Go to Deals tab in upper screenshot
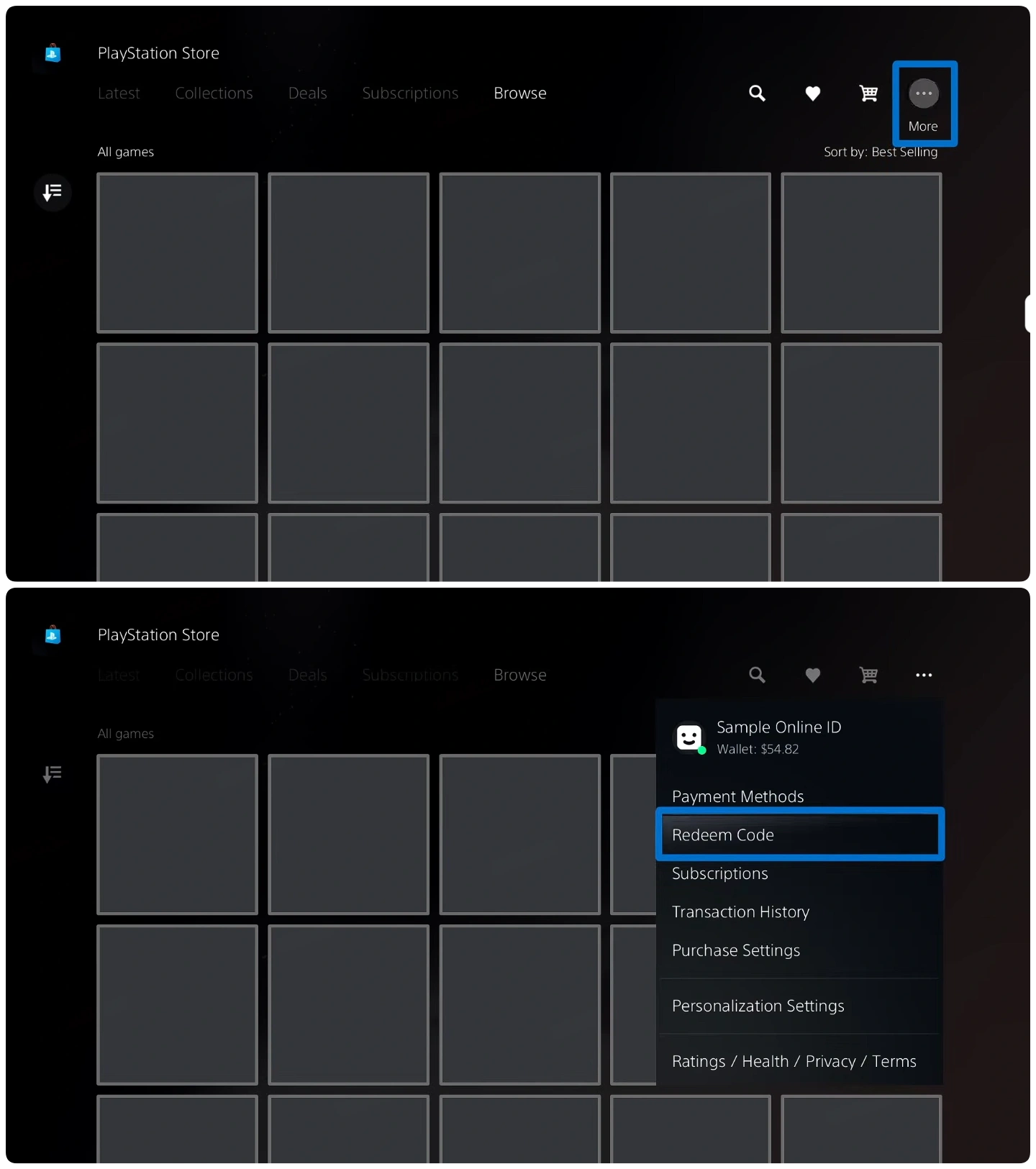 pyautogui.click(x=307, y=94)
